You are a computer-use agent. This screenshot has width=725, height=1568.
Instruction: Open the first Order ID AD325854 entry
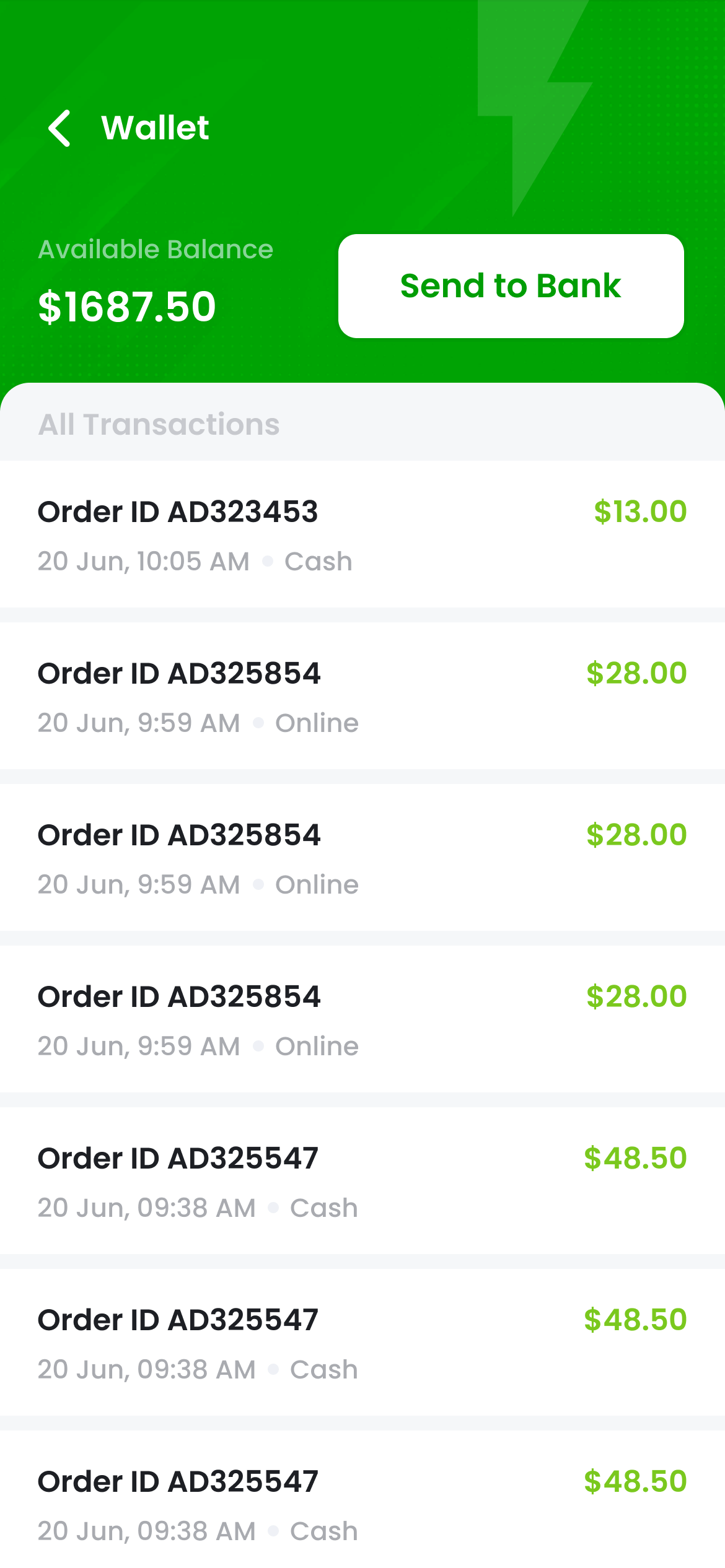[x=179, y=674]
